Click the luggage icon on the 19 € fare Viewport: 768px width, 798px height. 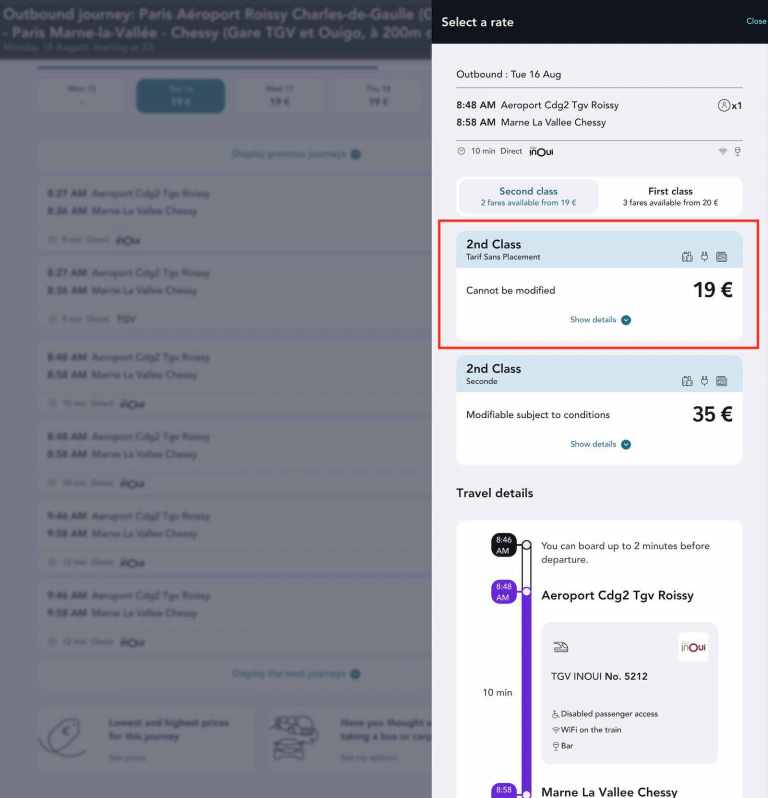tap(687, 257)
